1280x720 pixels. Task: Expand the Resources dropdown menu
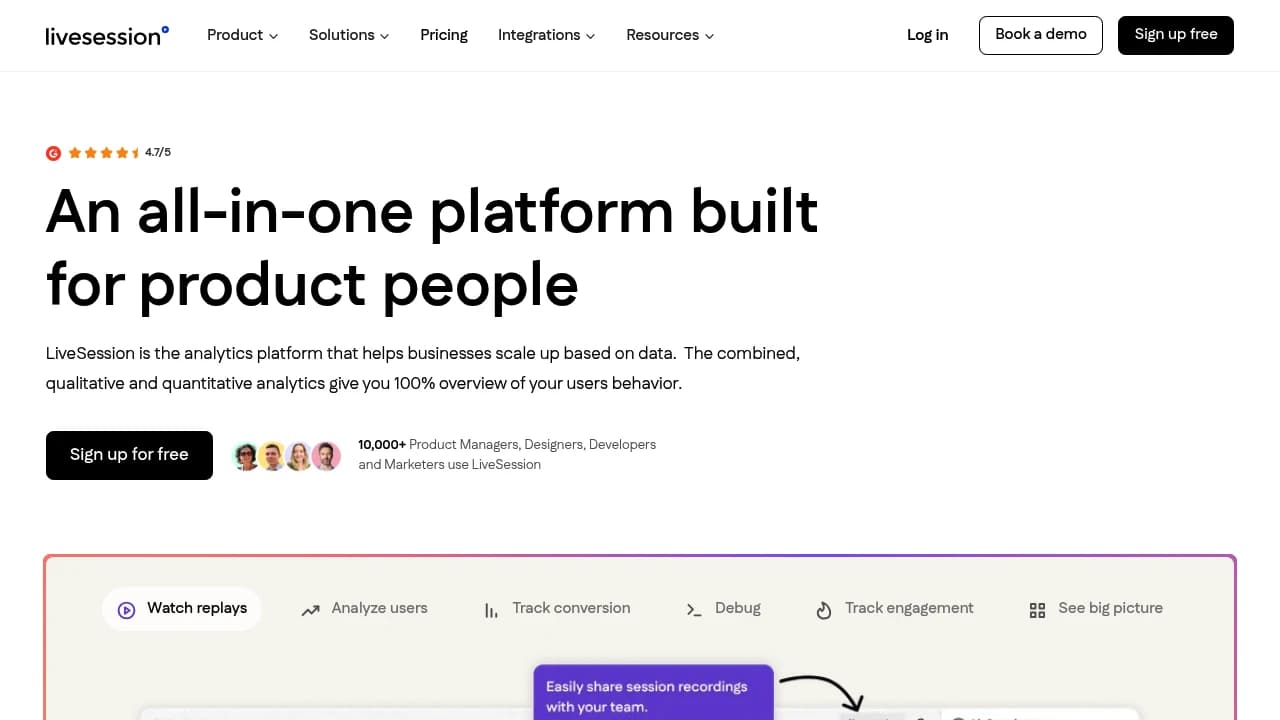(x=670, y=35)
